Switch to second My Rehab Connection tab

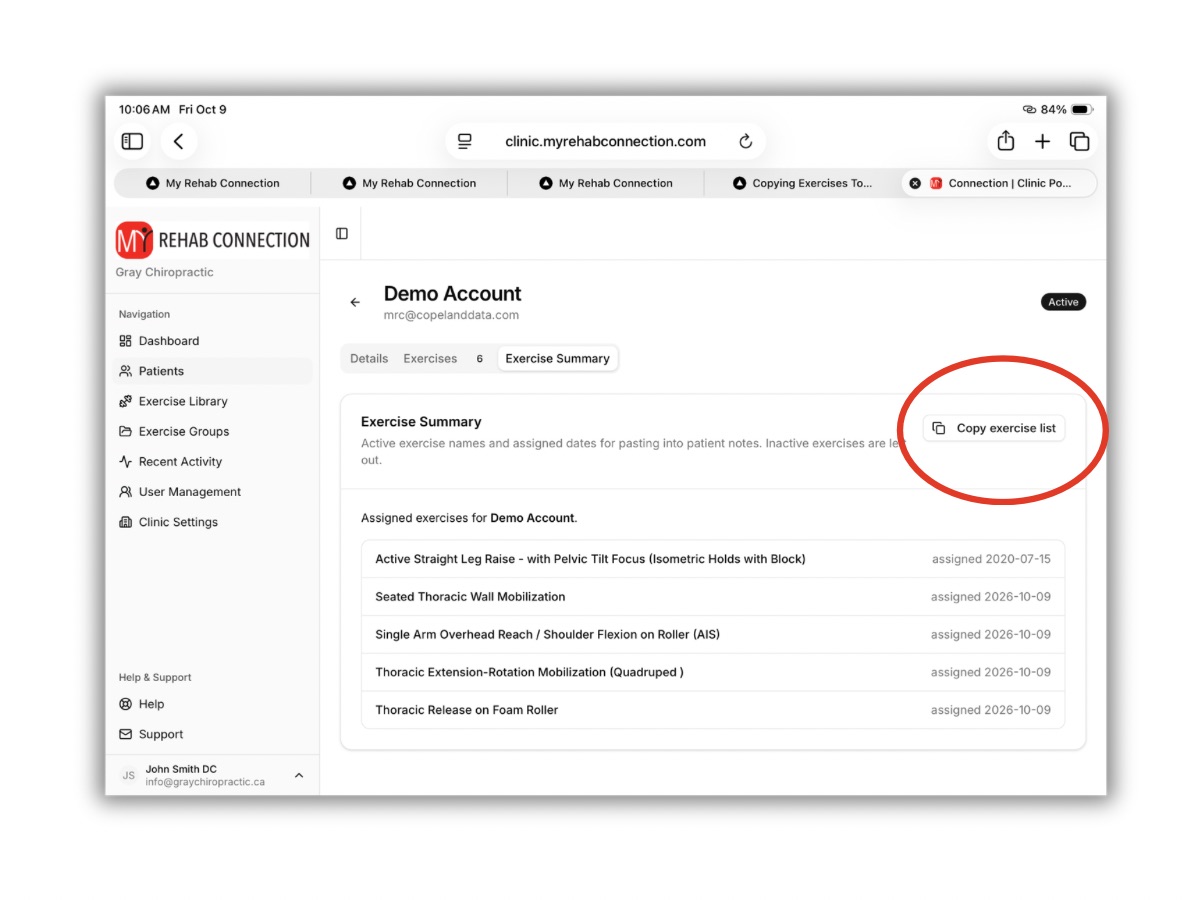point(409,183)
